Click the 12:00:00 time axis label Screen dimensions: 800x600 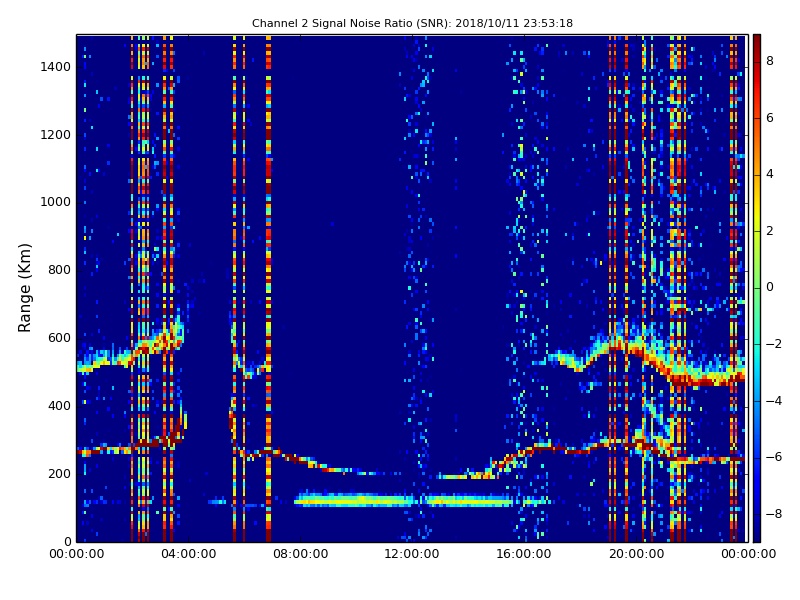[412, 555]
